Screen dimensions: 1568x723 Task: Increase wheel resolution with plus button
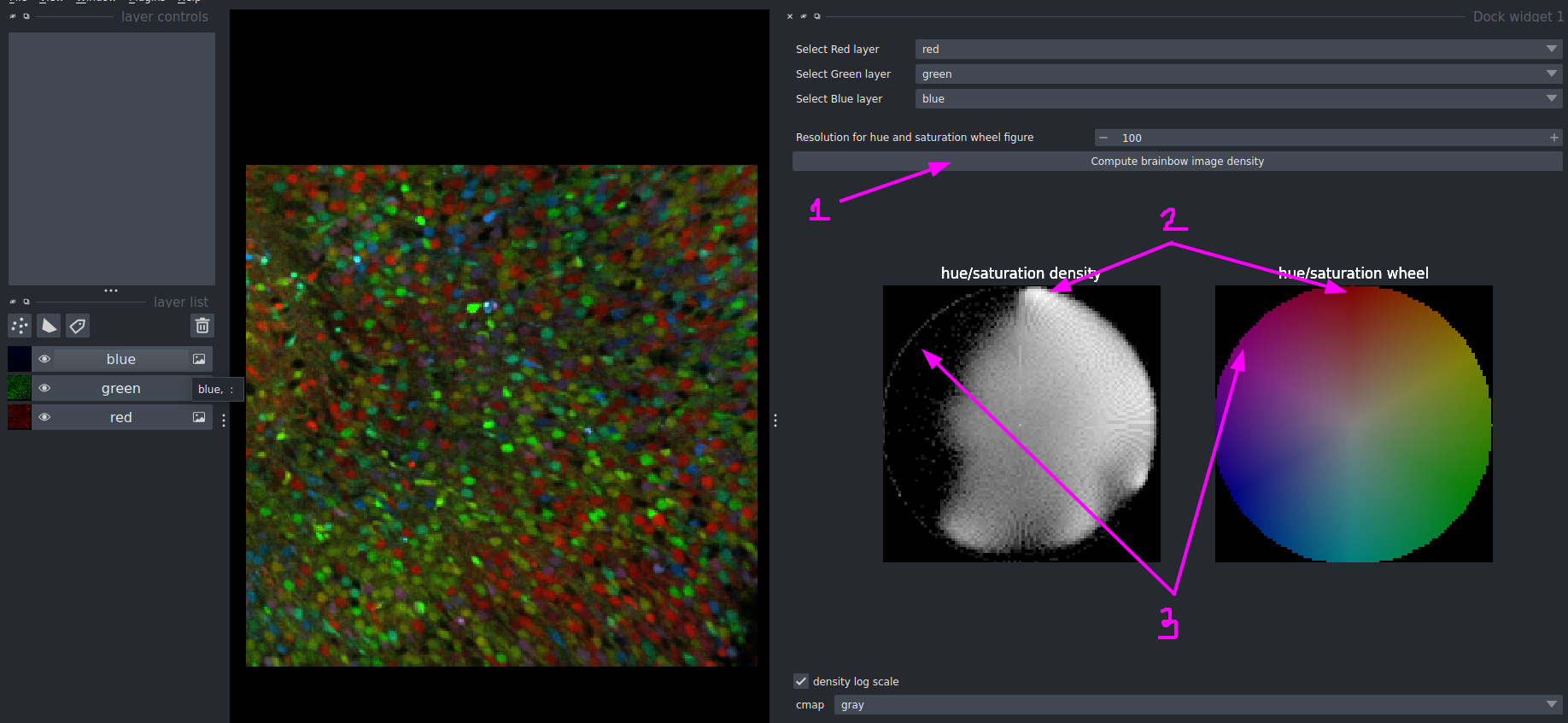pyautogui.click(x=1554, y=138)
